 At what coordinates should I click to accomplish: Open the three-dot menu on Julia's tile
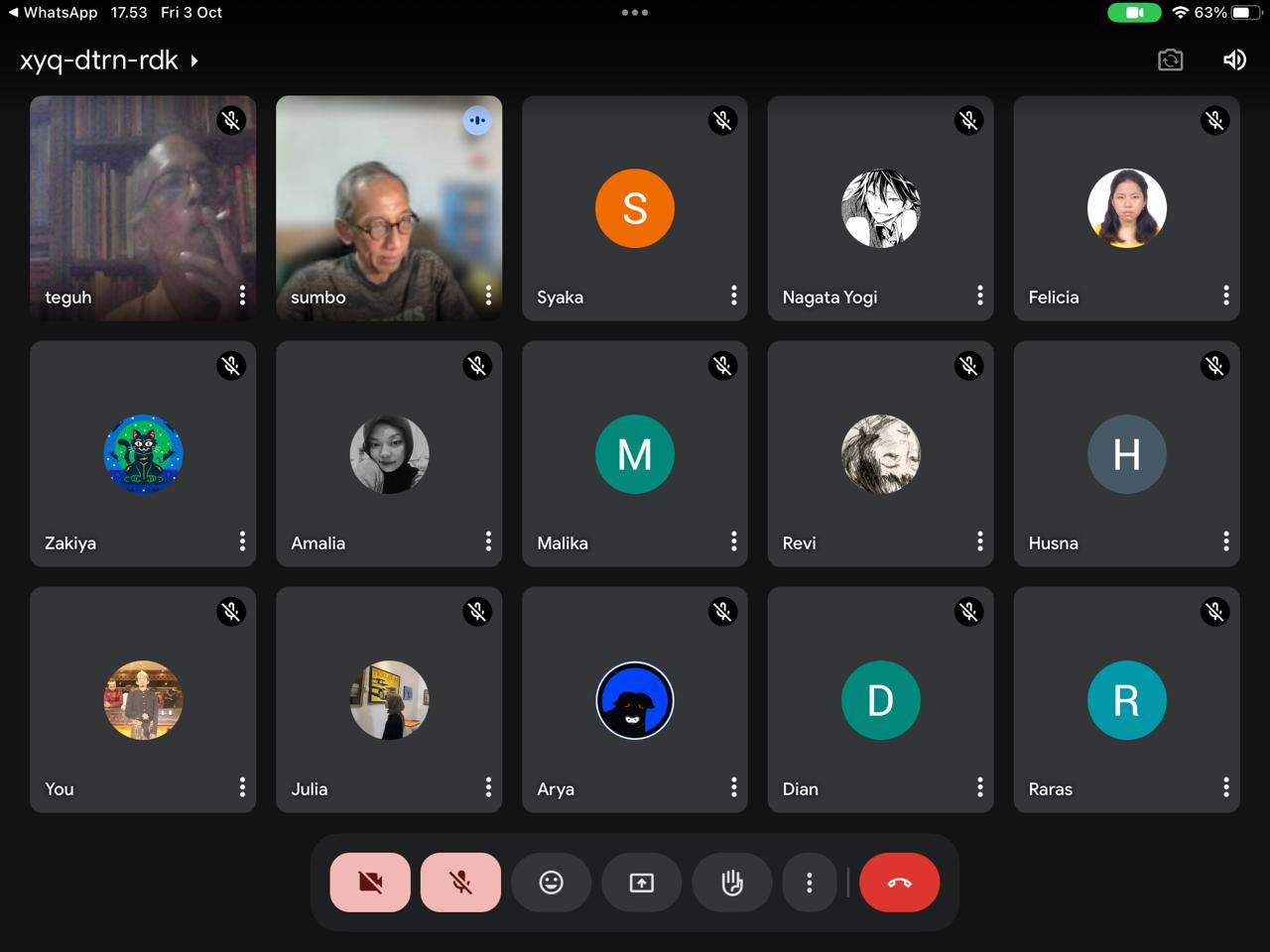(488, 787)
